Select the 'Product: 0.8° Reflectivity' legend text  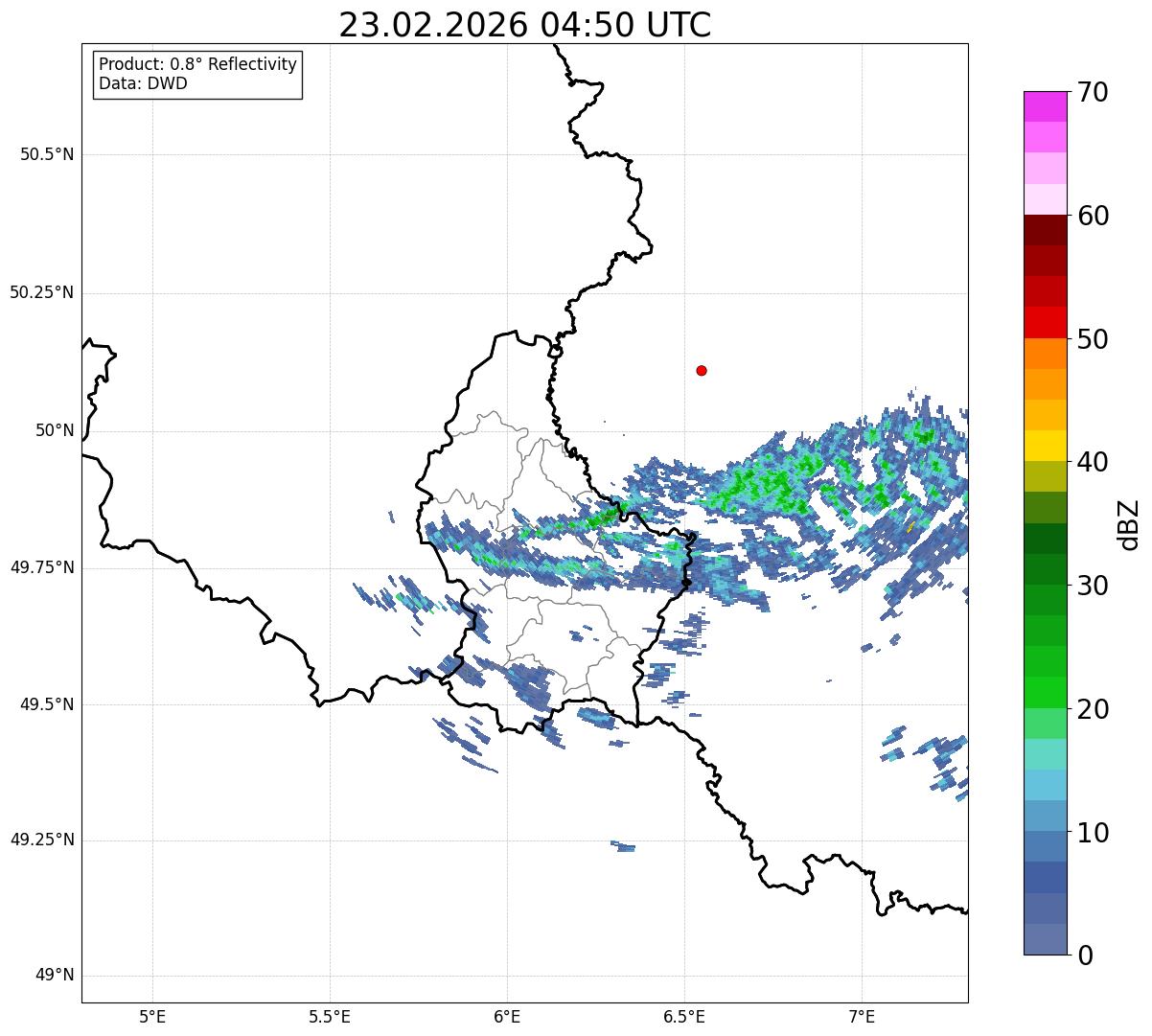click(x=198, y=64)
